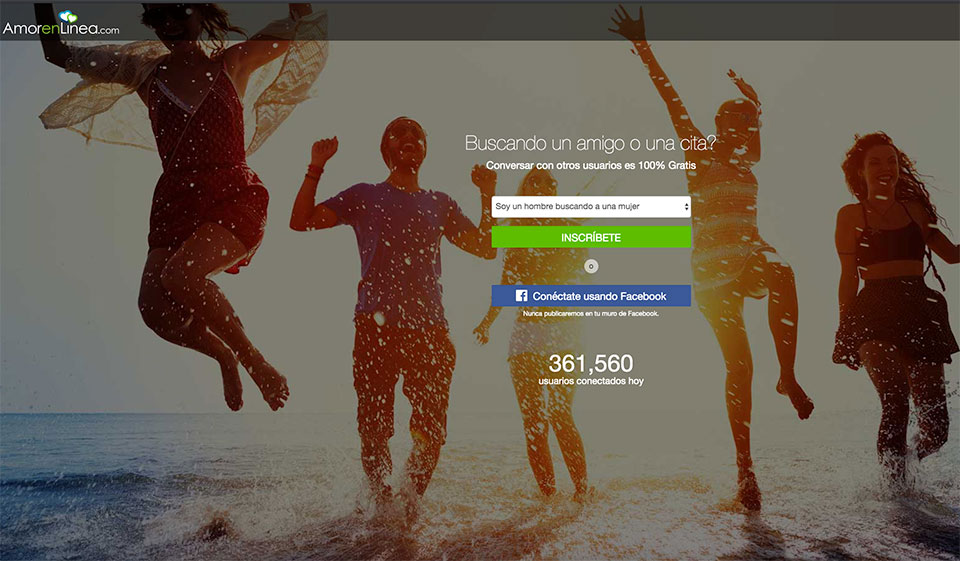Click the twin hearts logo icon
Screen dimensions: 960x561
click(68, 17)
